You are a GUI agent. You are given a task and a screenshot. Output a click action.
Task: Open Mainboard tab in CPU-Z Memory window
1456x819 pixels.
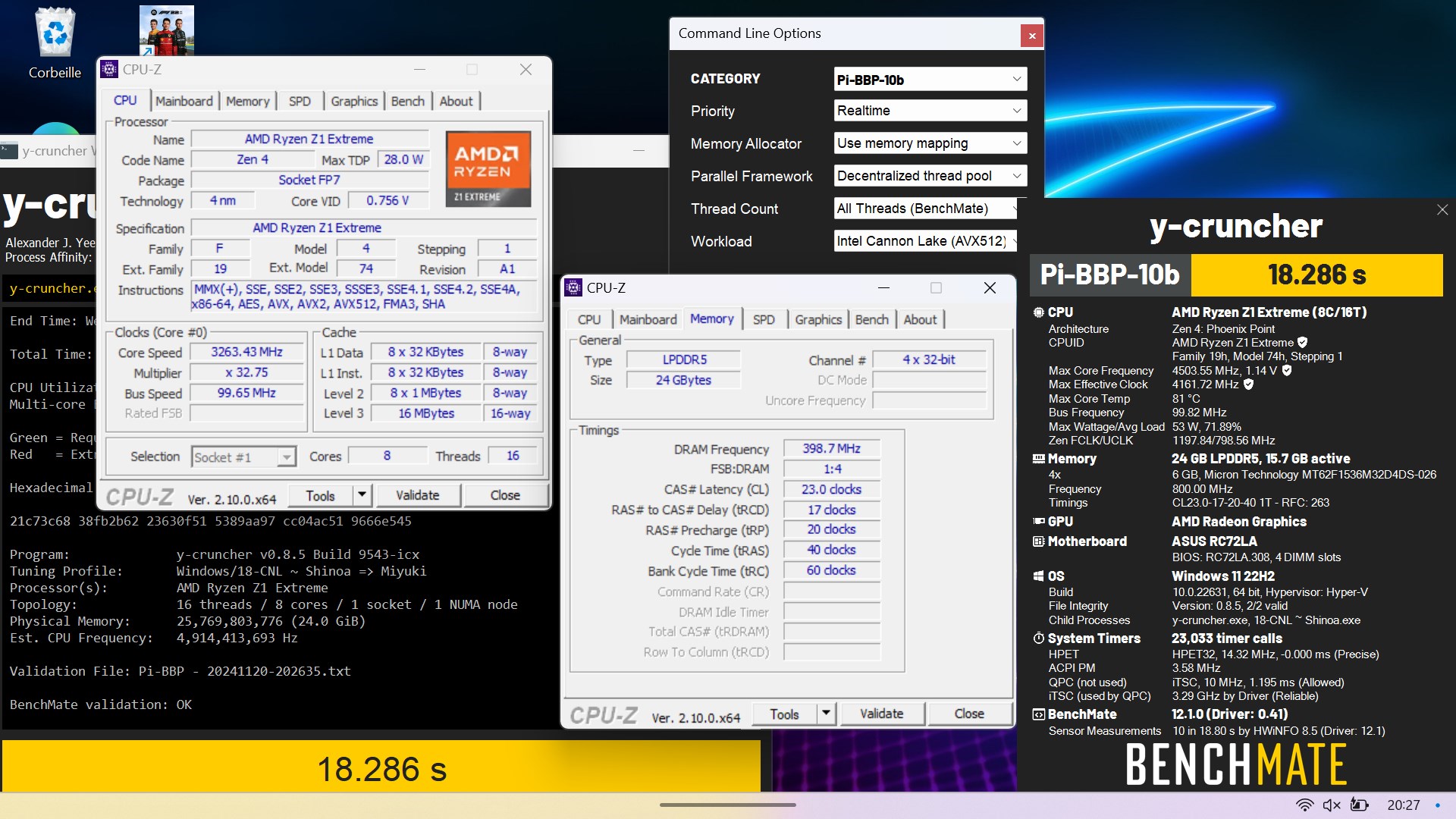click(648, 320)
